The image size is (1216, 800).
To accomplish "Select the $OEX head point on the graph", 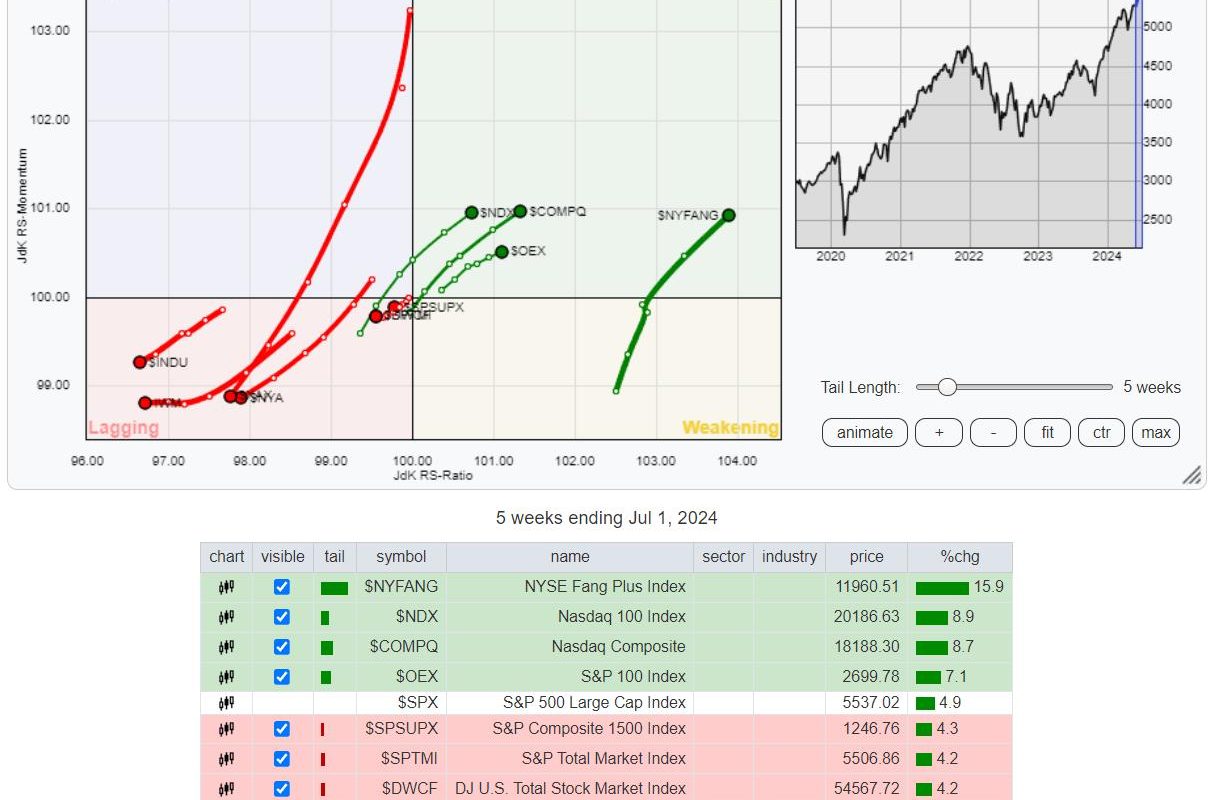I will click(502, 252).
